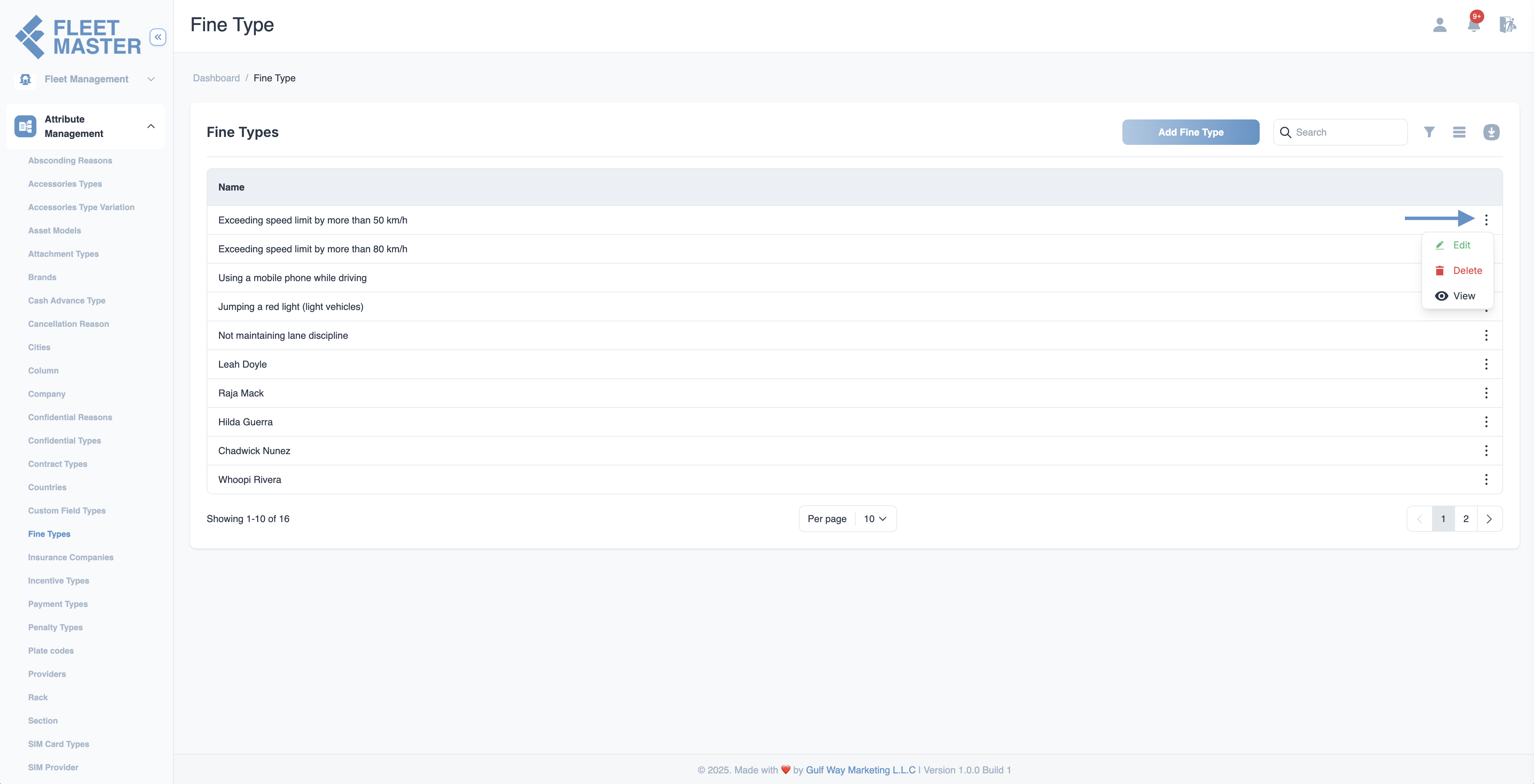The height and width of the screenshot is (784, 1534).
Task: Open the user profile icon
Action: tap(1439, 25)
